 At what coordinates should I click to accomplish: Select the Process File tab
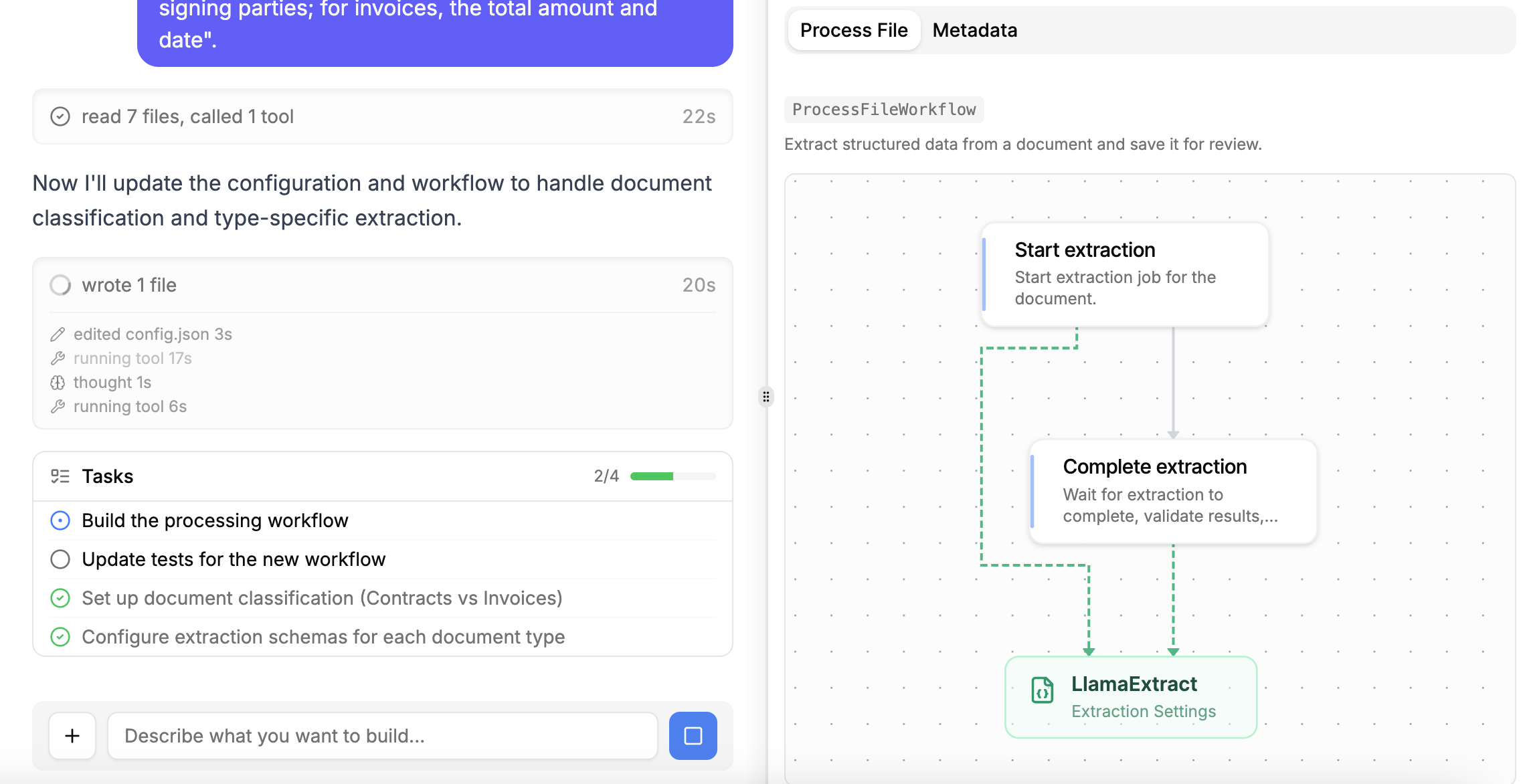(x=854, y=30)
